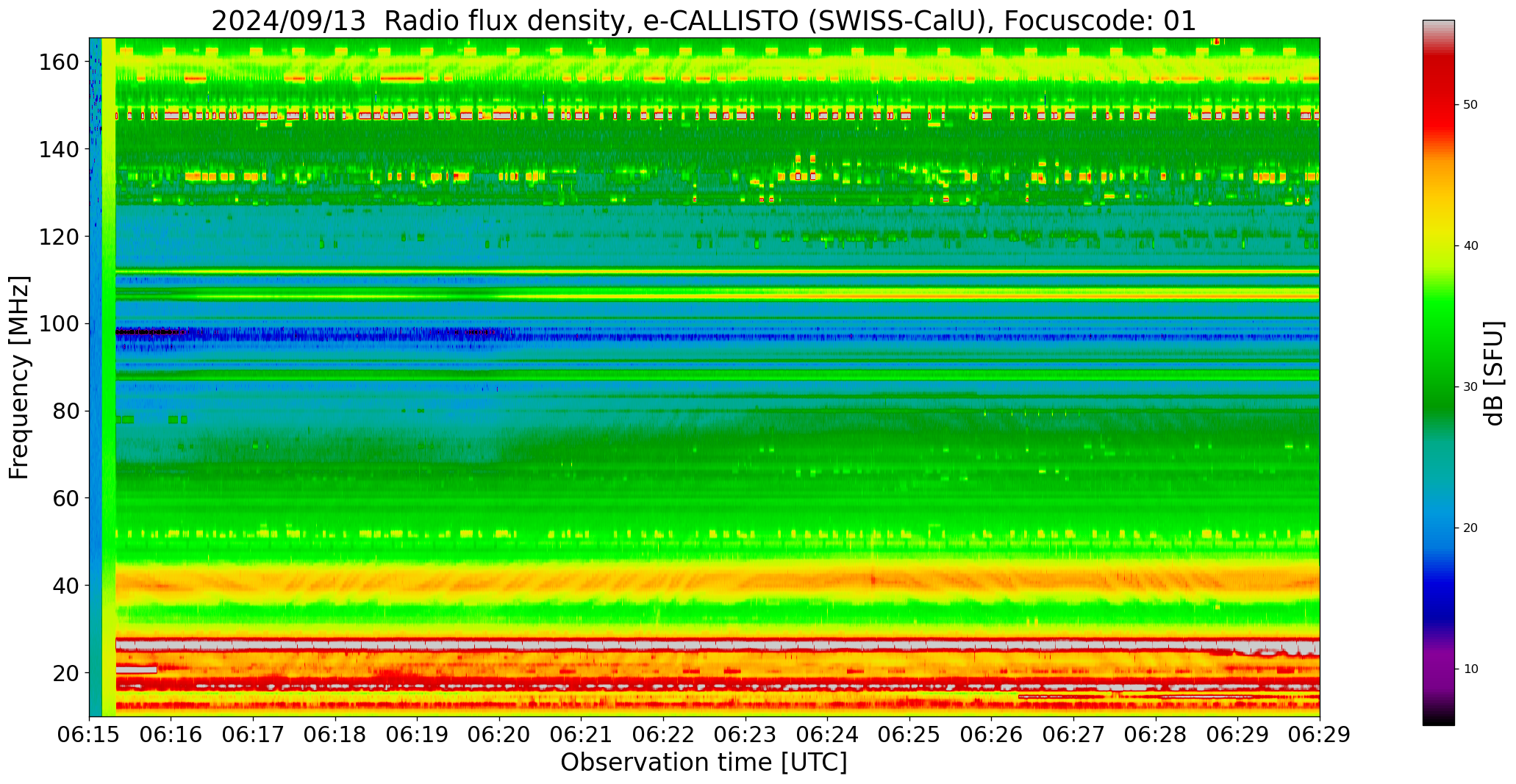Click the 06:19 time tick label

[418, 736]
